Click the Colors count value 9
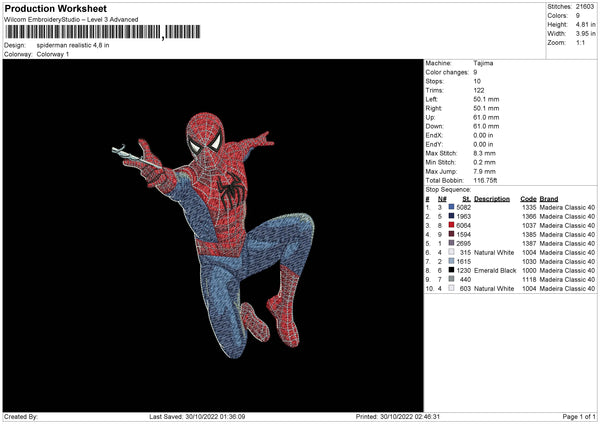This screenshot has height=424, width=600. [x=578, y=16]
